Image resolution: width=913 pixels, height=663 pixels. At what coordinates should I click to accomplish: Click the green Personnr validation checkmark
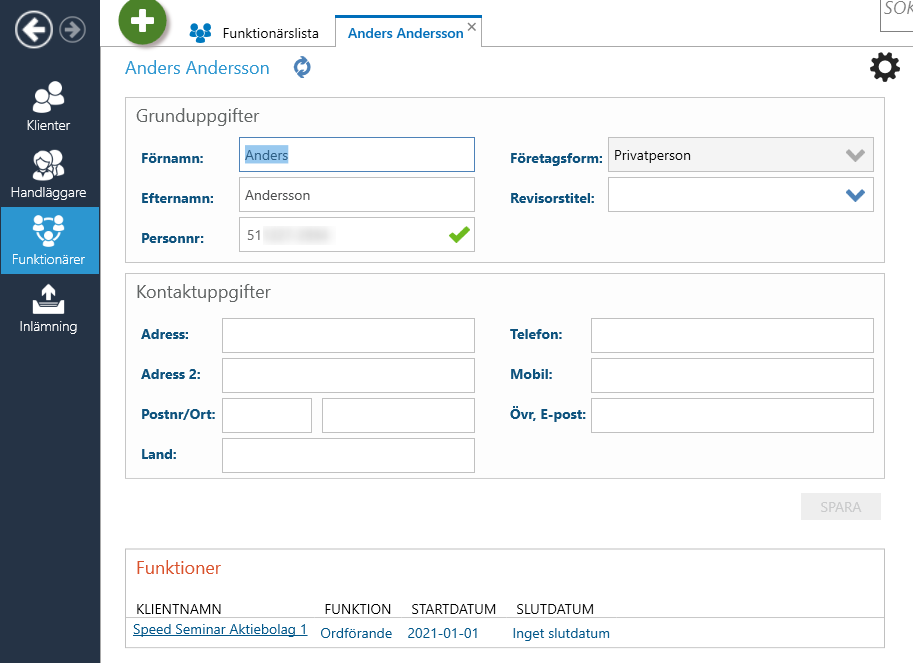tap(459, 235)
